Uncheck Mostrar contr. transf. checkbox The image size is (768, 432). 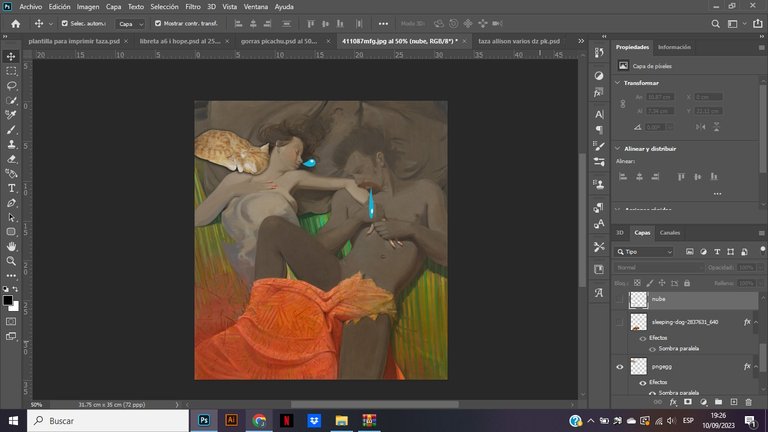point(158,23)
